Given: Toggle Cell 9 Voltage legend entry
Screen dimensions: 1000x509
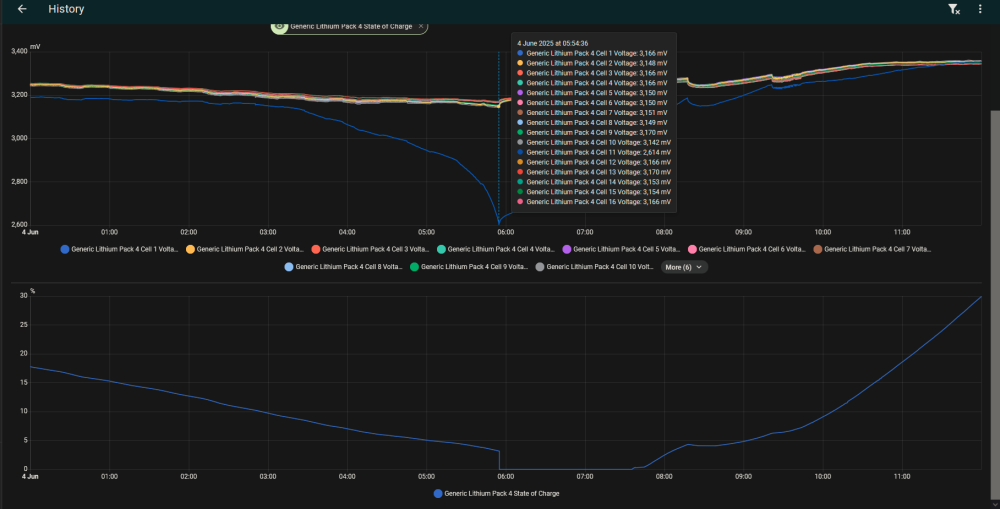Looking at the screenshot, I should point(469,267).
